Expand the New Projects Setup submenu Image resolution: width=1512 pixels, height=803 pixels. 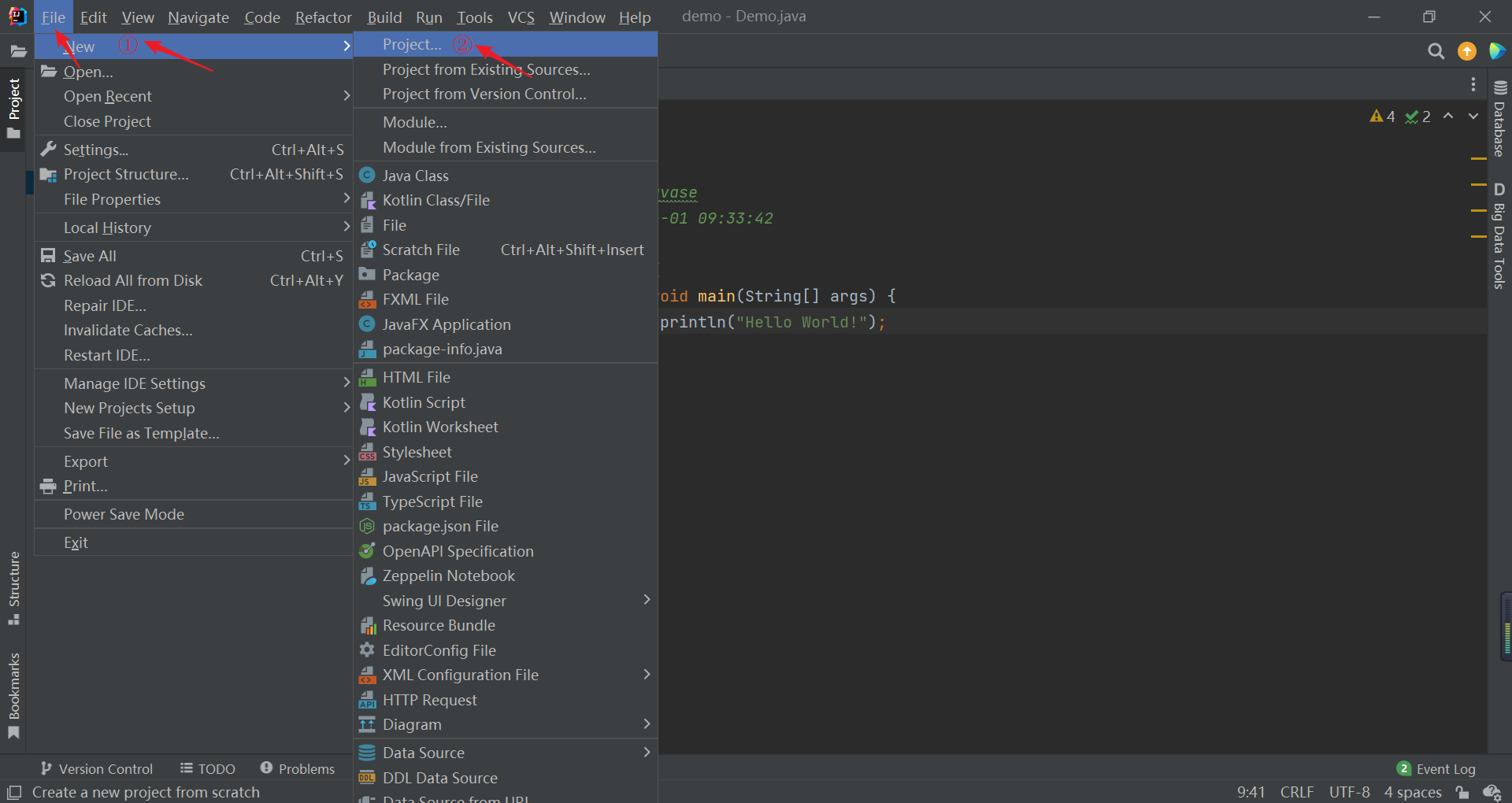click(193, 408)
